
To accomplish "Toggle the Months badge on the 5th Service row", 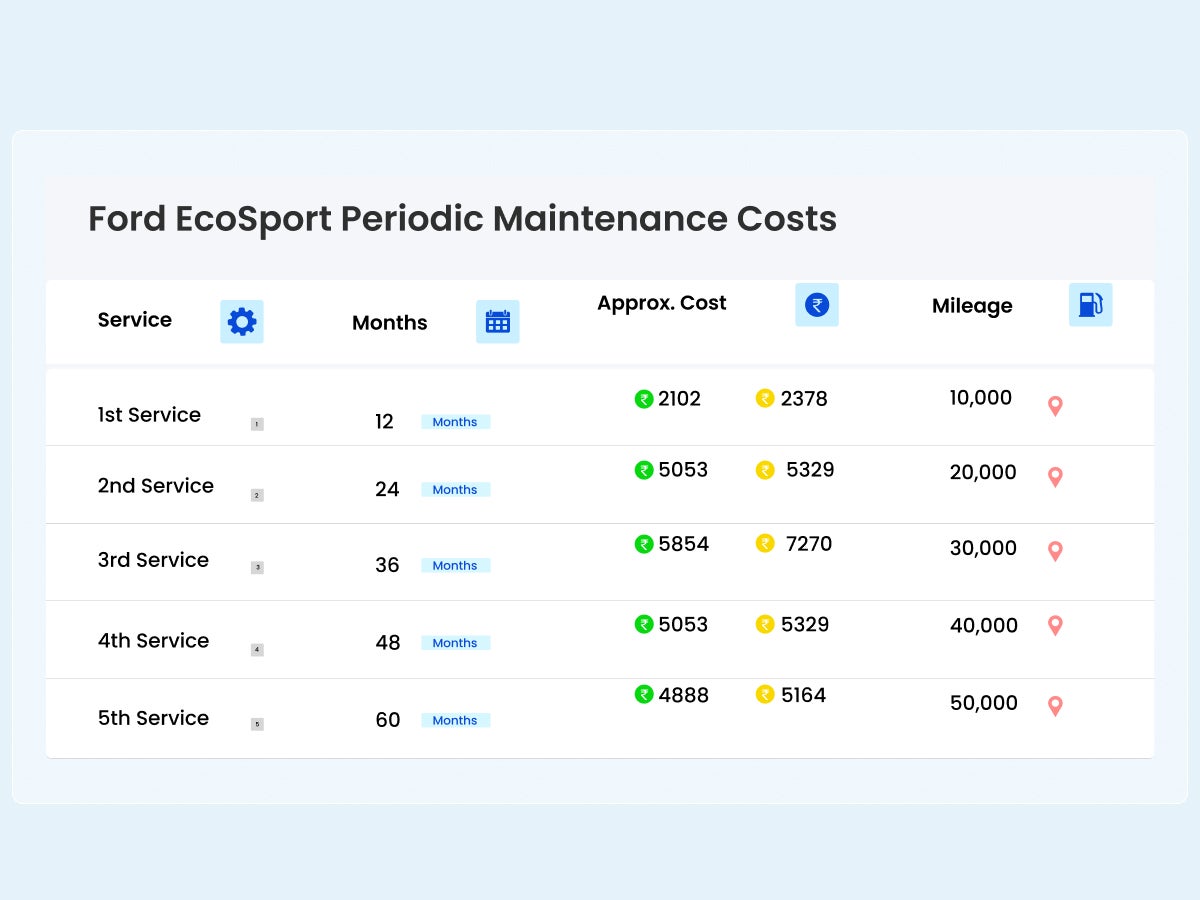I will (455, 720).
